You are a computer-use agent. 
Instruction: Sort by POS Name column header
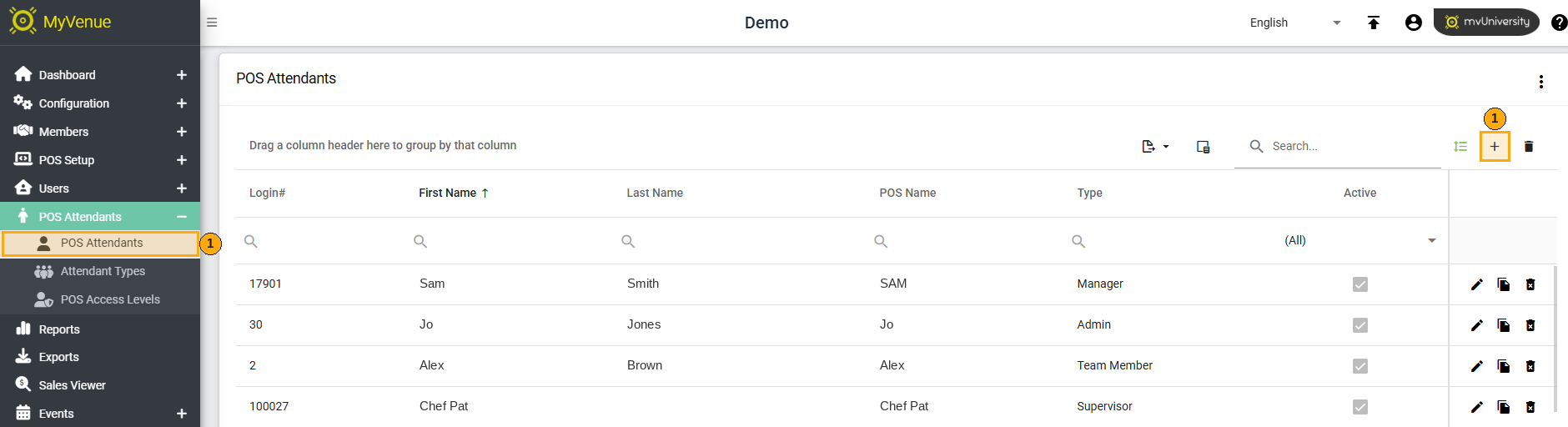pos(907,193)
